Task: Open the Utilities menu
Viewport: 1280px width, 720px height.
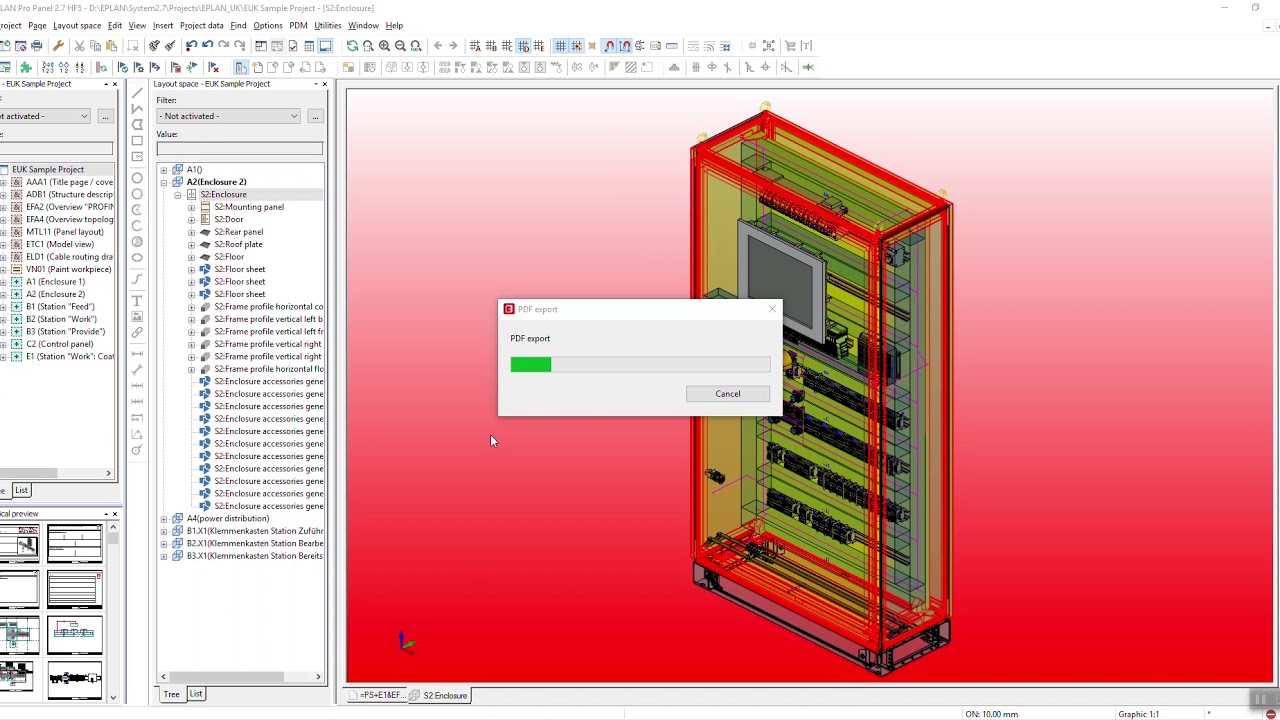Action: point(327,25)
